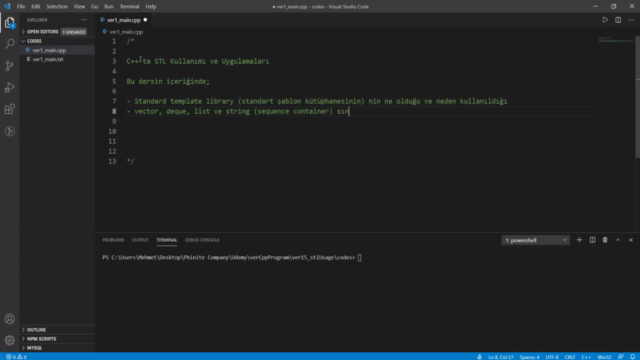Viewport: 640px width, 360px height.
Task: Open the notifications bell in status bar
Action: coord(632,357)
